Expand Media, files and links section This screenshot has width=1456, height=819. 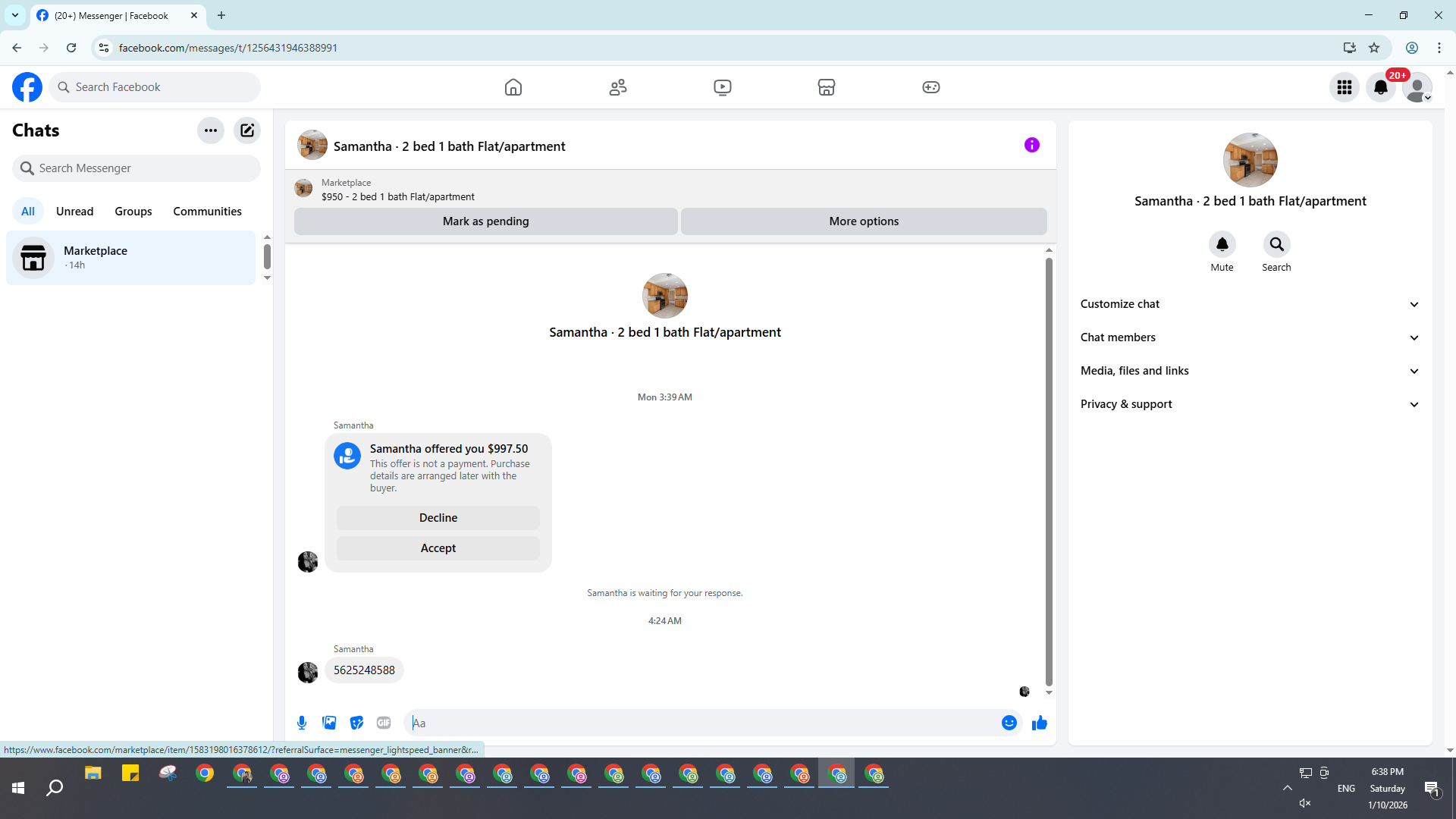1250,371
